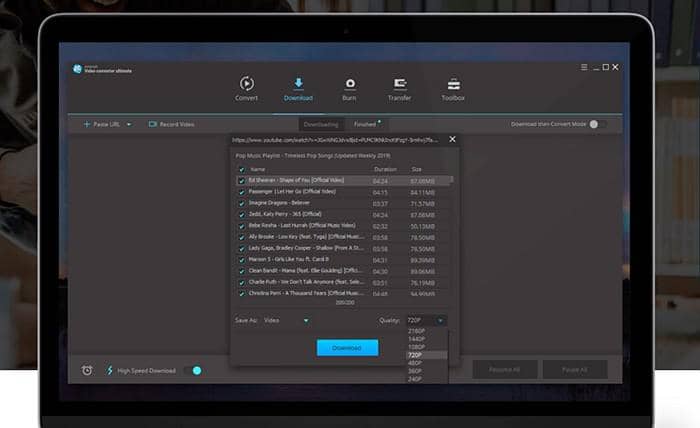Click the blue Download button
700x428 pixels.
(x=347, y=347)
